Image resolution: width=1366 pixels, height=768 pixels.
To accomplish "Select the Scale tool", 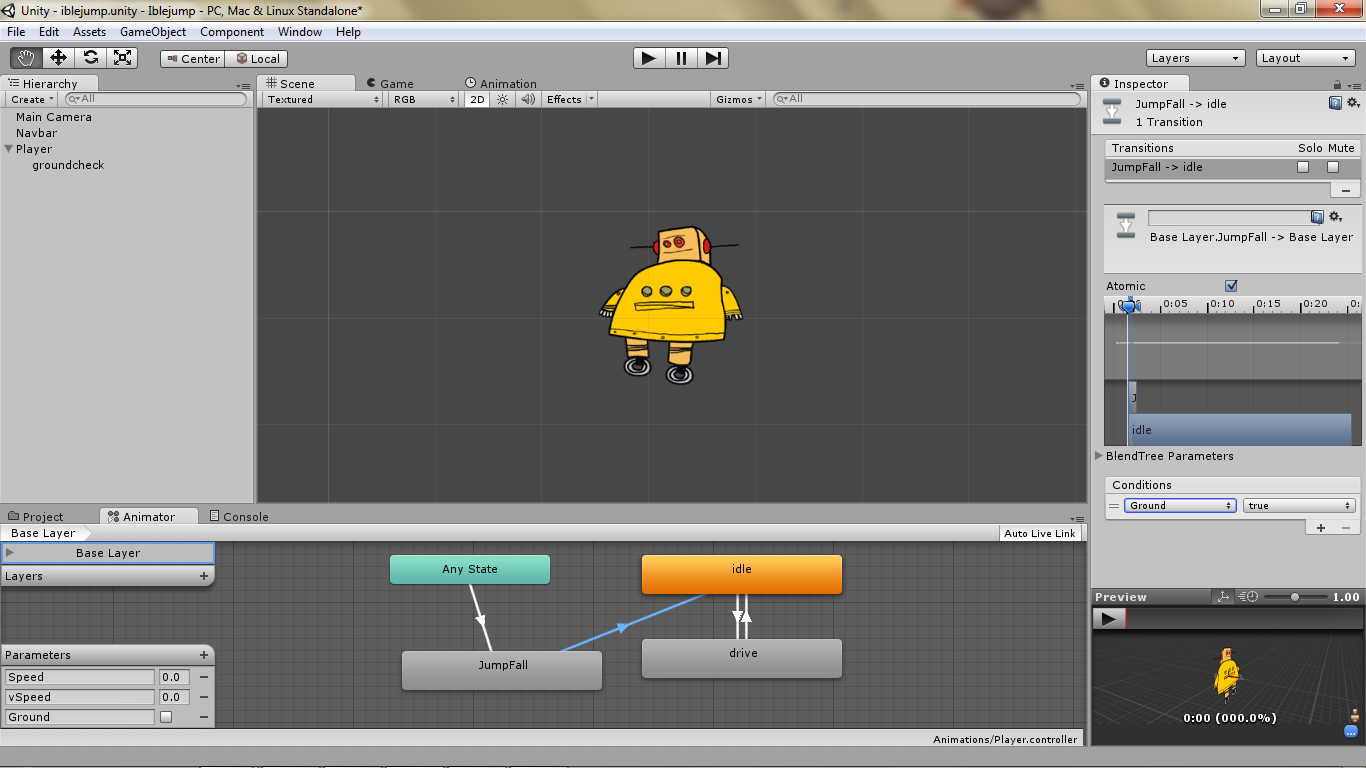I will [123, 58].
